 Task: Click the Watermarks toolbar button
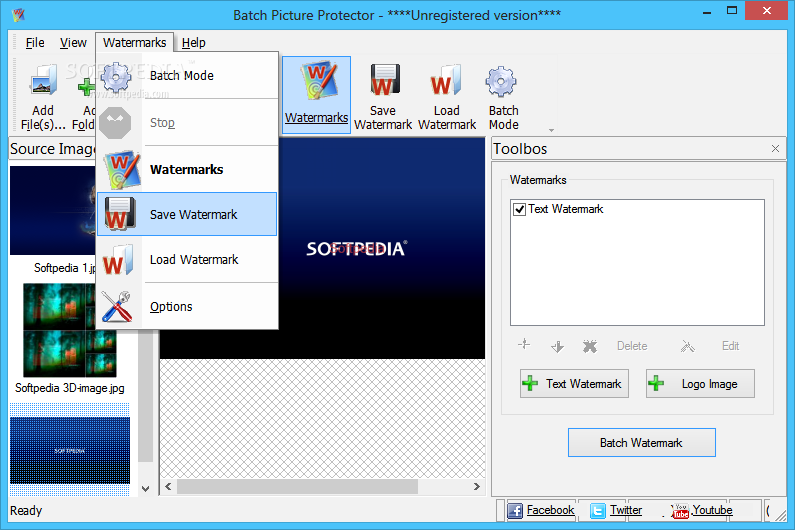click(x=316, y=95)
